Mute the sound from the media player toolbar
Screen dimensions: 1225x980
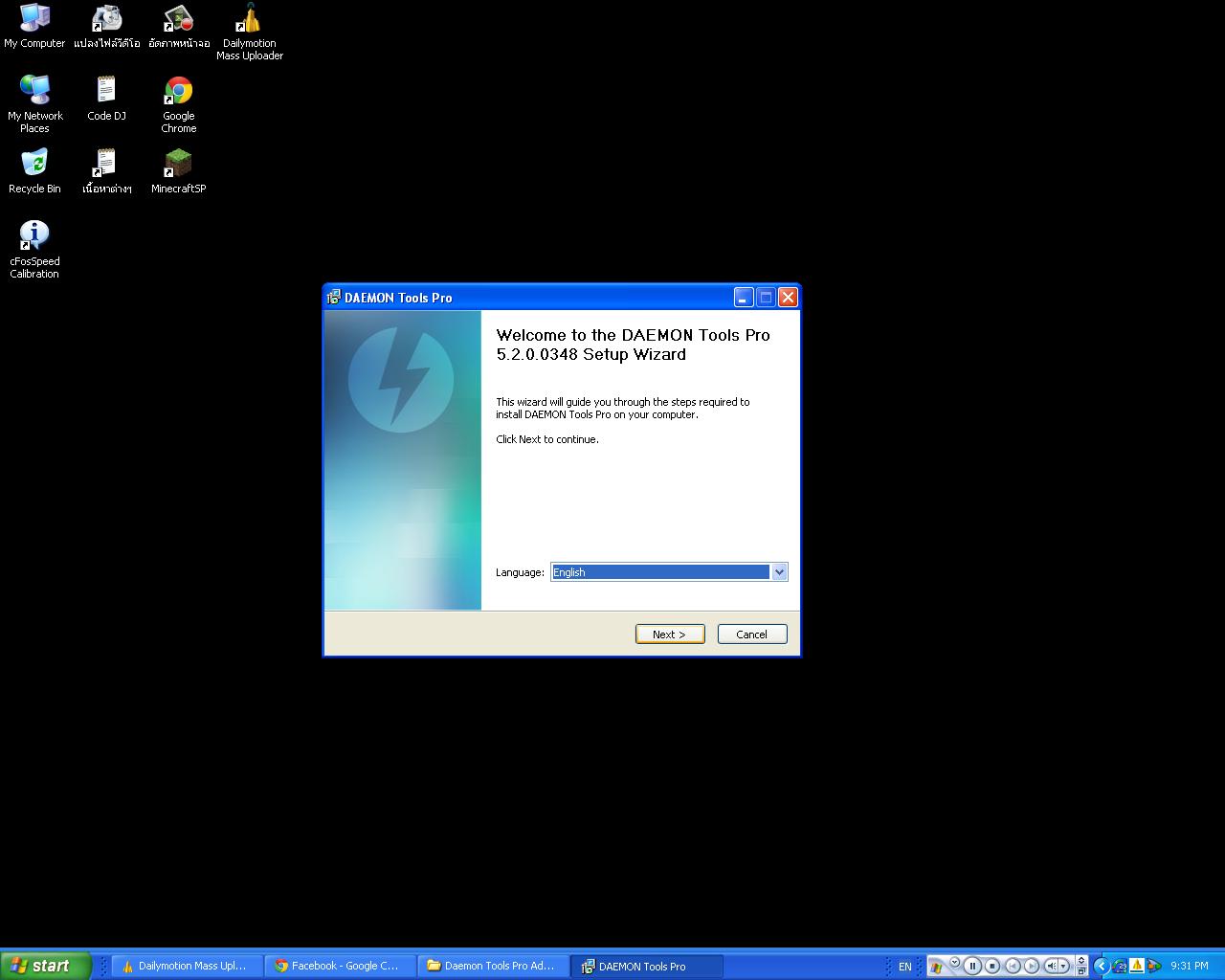click(1051, 966)
